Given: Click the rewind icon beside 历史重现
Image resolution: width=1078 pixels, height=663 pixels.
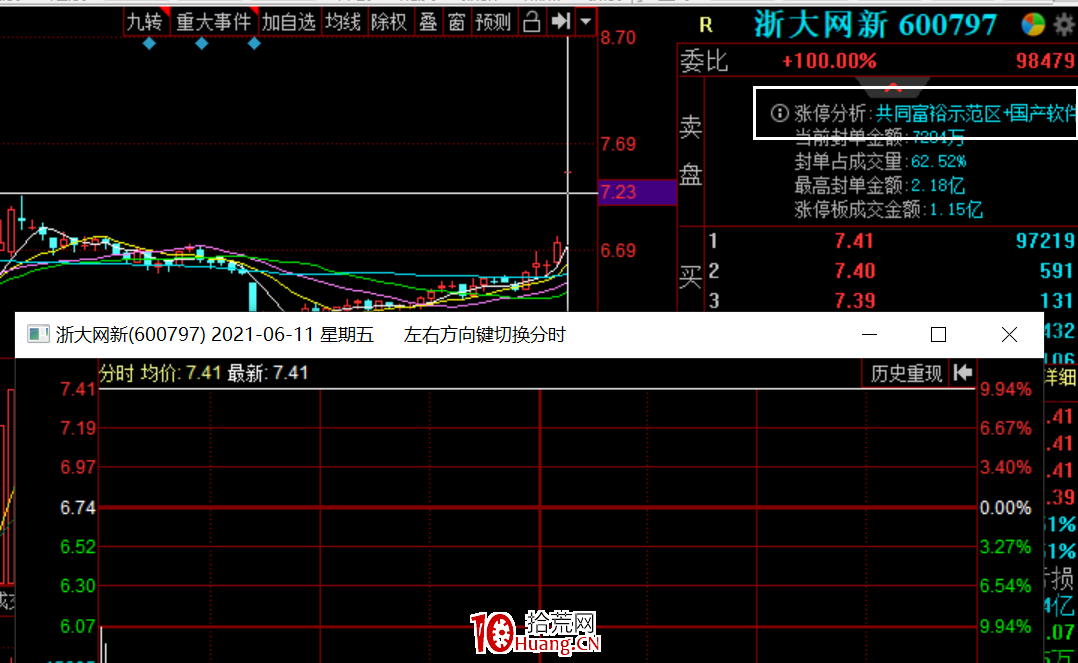Looking at the screenshot, I should [961, 372].
